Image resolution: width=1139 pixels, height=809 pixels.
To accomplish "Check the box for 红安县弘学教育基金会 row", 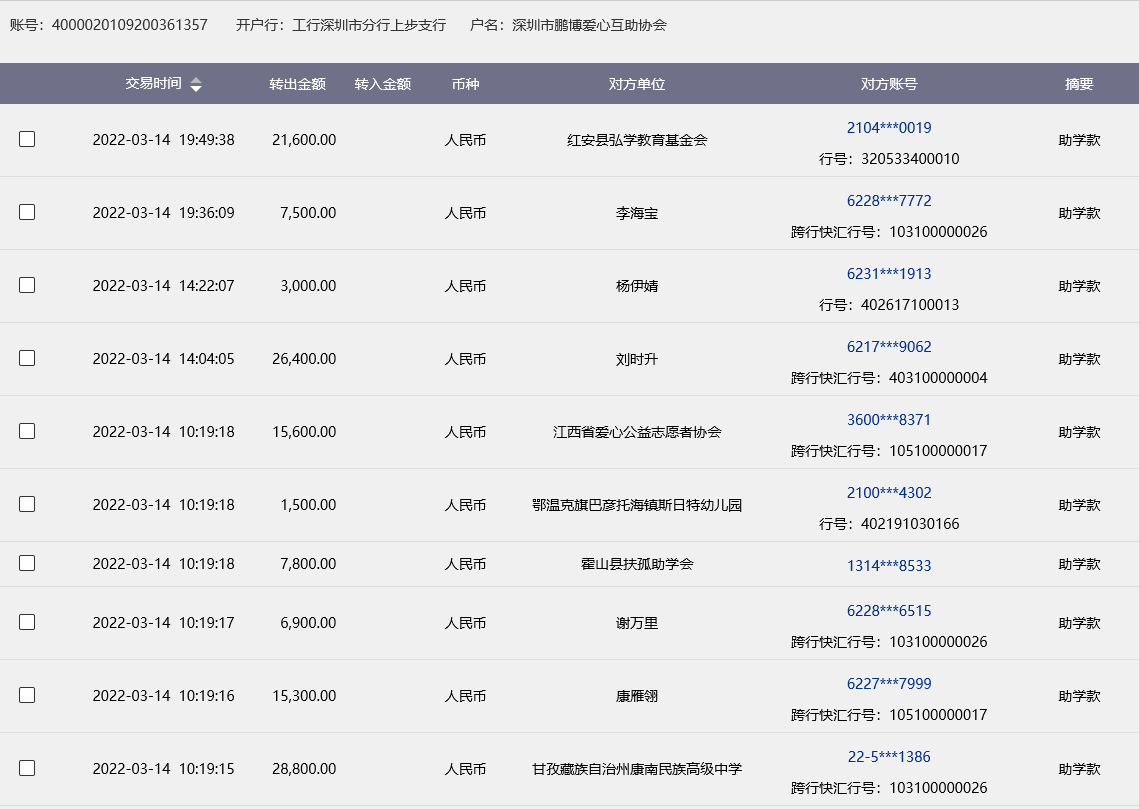I will coord(27,139).
